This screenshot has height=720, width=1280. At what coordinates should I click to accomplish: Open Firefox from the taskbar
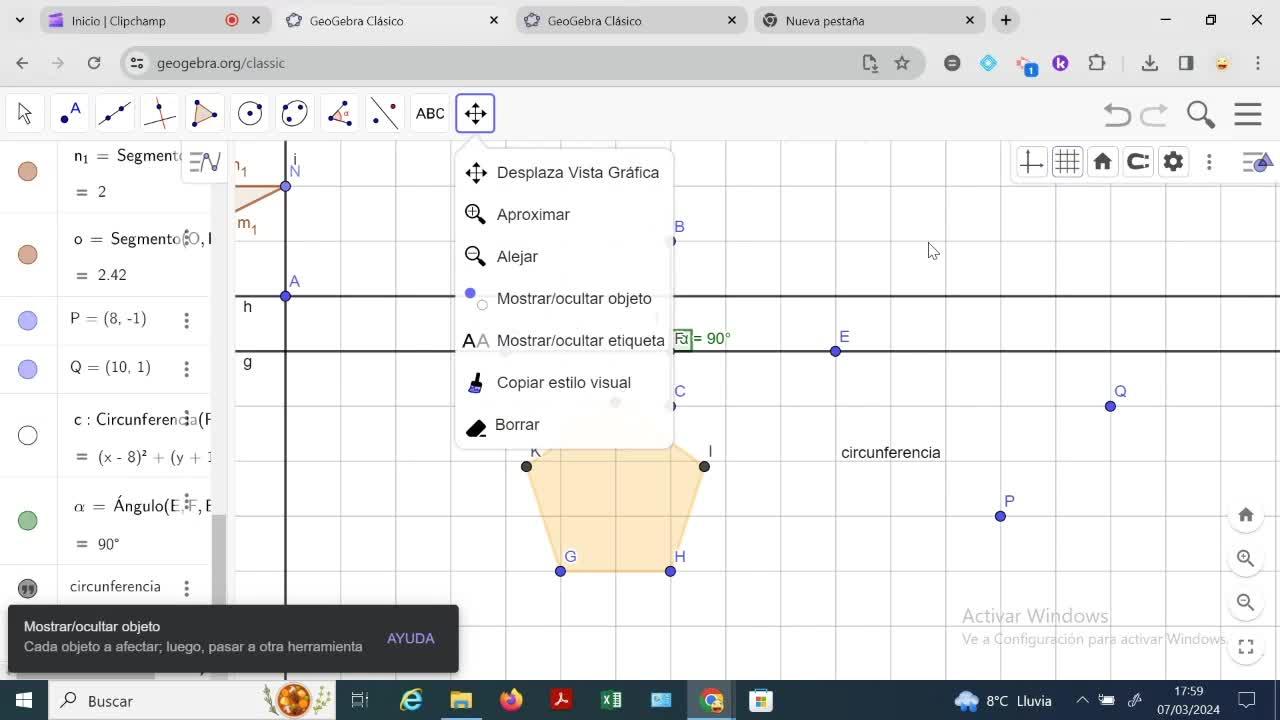pyautogui.click(x=511, y=701)
